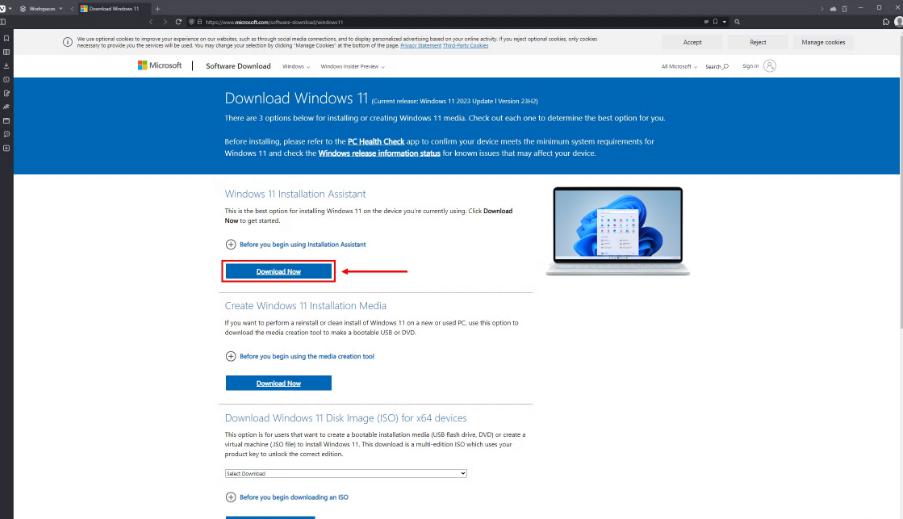Click the Windows 11 laptop image
This screenshot has width=903, height=519.
click(617, 231)
